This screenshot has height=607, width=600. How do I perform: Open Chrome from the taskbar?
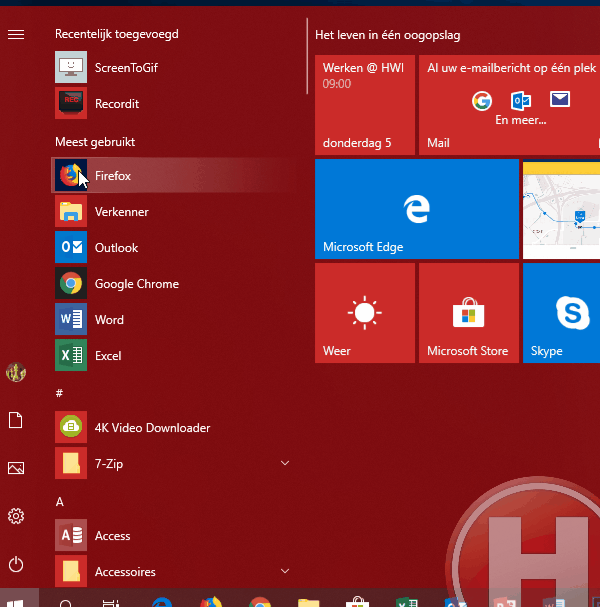point(260,600)
